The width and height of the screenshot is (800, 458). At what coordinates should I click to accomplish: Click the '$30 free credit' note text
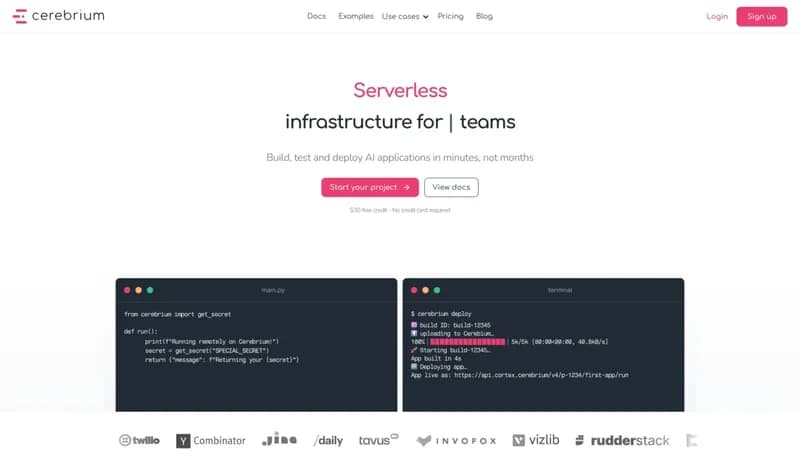[x=400, y=210]
